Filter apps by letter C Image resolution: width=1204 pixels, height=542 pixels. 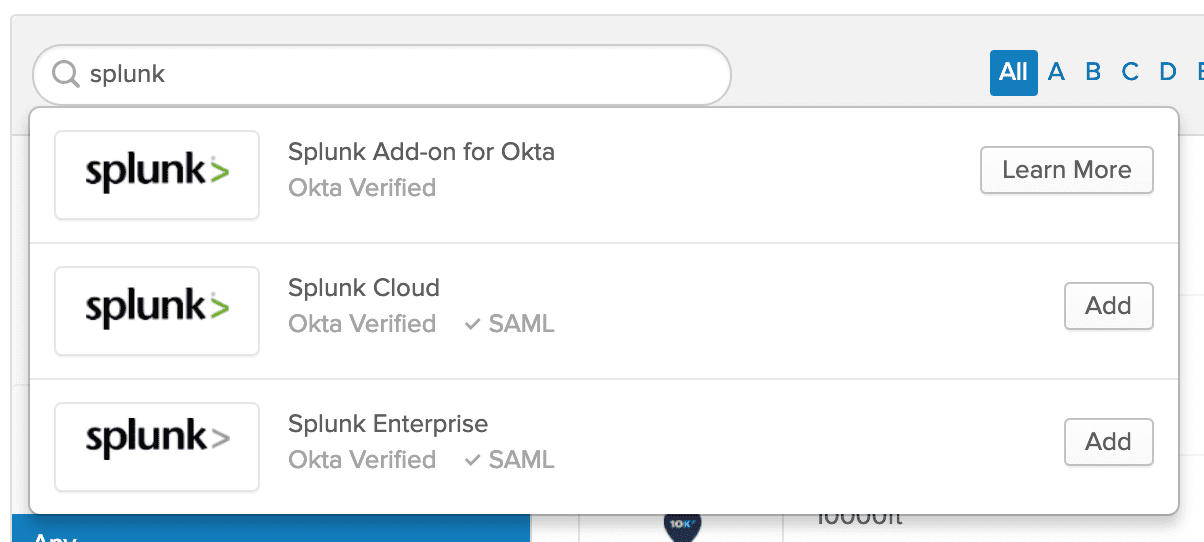click(1130, 72)
